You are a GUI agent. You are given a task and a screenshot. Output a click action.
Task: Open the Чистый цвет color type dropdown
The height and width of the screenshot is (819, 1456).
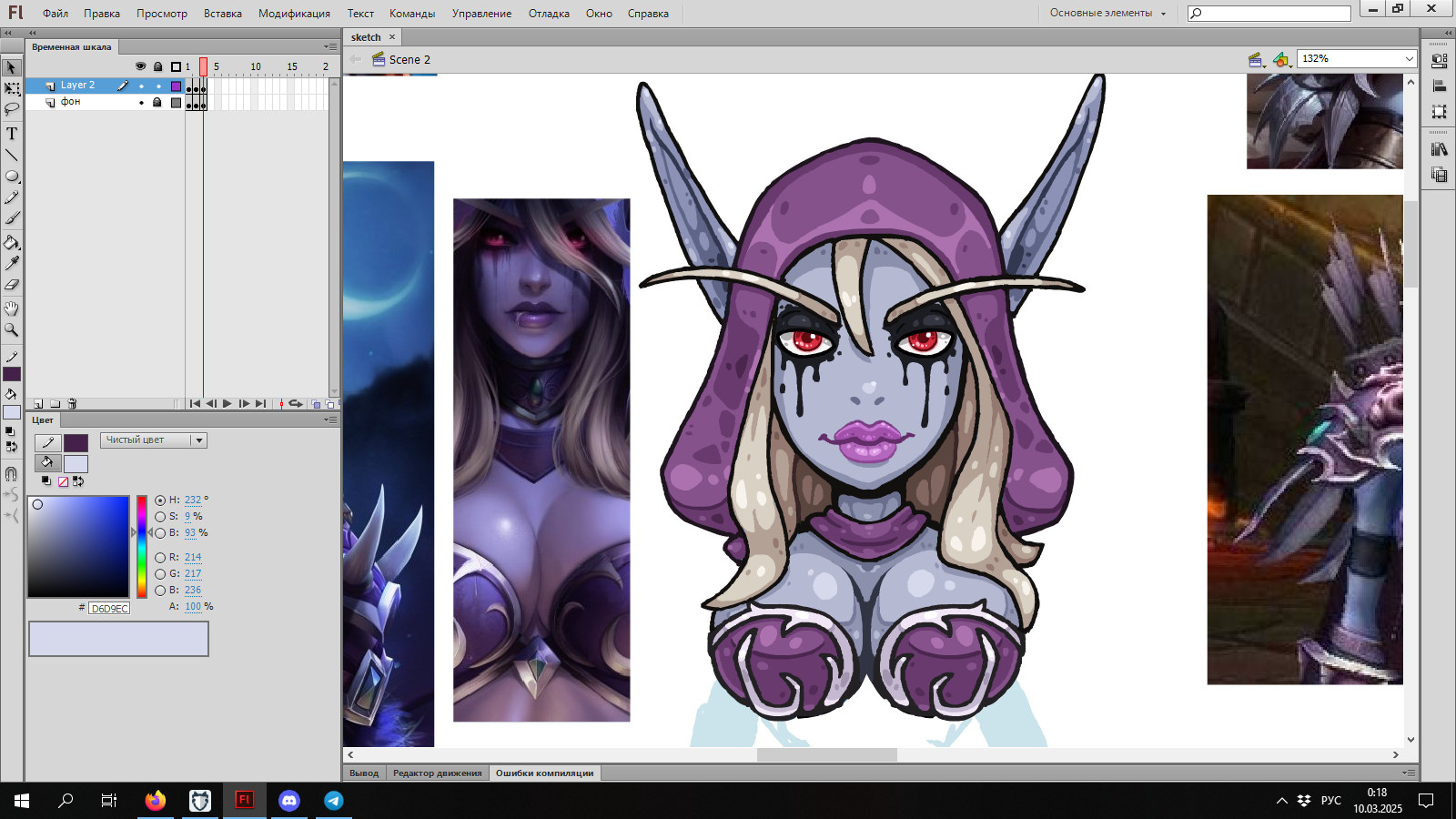[x=154, y=440]
